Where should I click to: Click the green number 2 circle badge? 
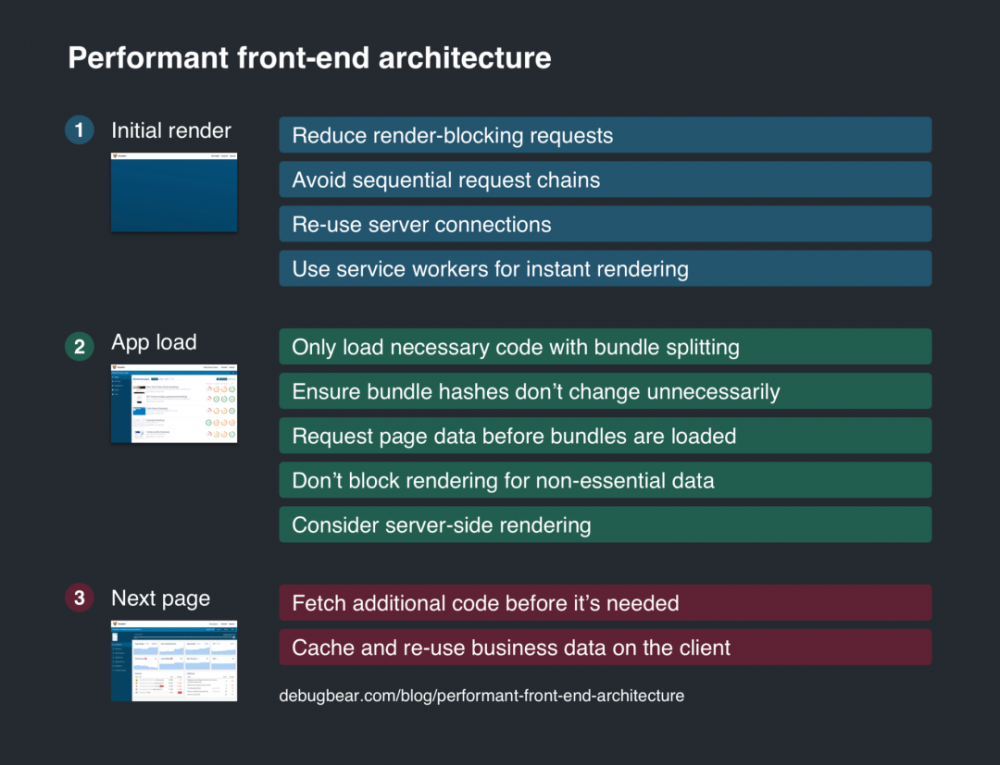coord(79,347)
